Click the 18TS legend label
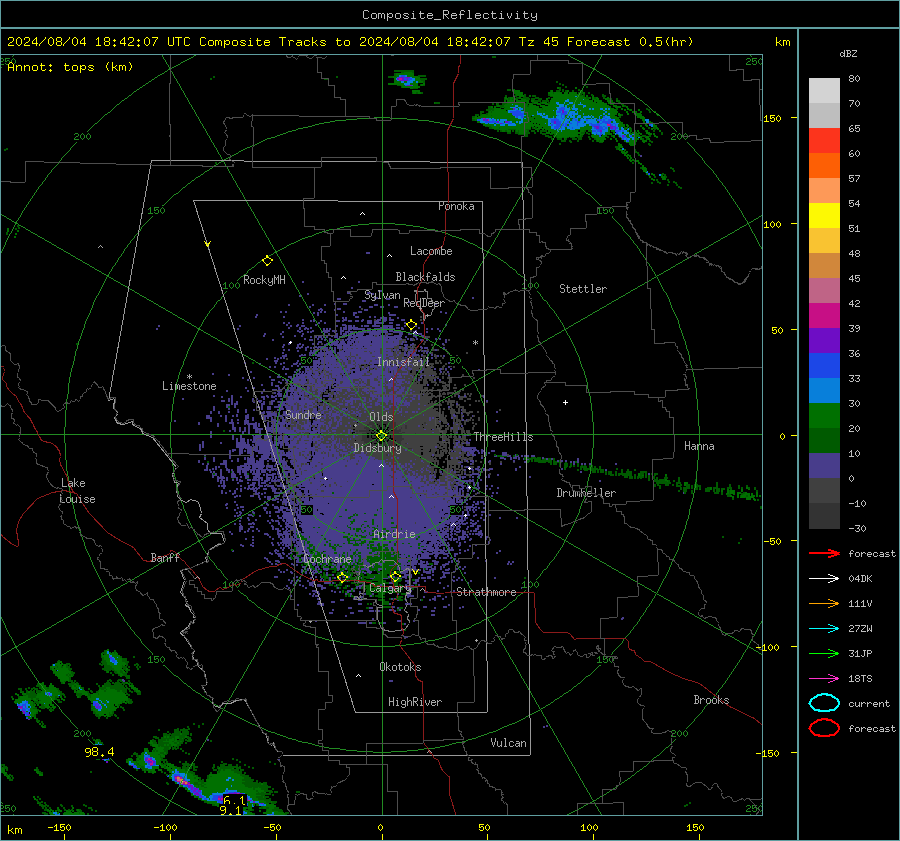Screen dimensions: 900x841 coord(860,679)
